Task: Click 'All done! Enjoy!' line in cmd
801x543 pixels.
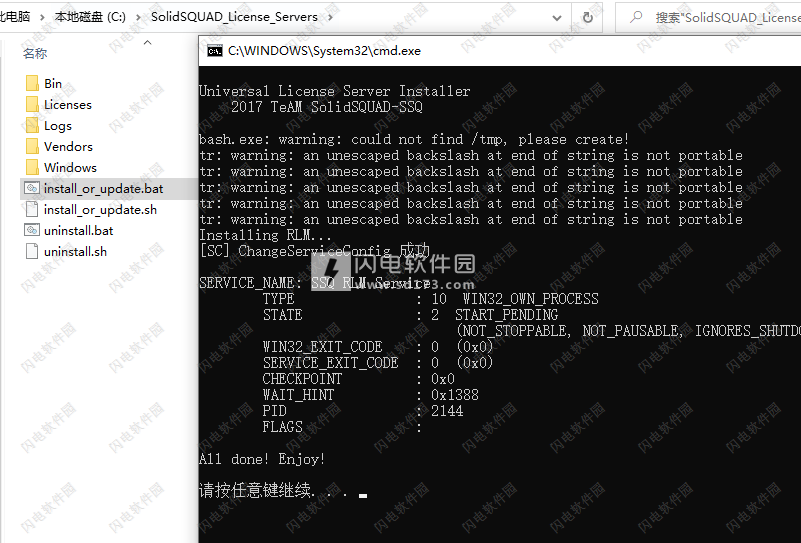Action: [262, 459]
